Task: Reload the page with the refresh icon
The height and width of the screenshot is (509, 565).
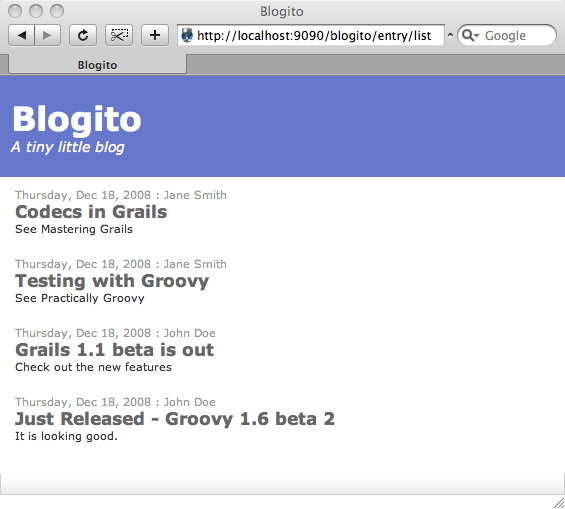Action: coord(83,35)
